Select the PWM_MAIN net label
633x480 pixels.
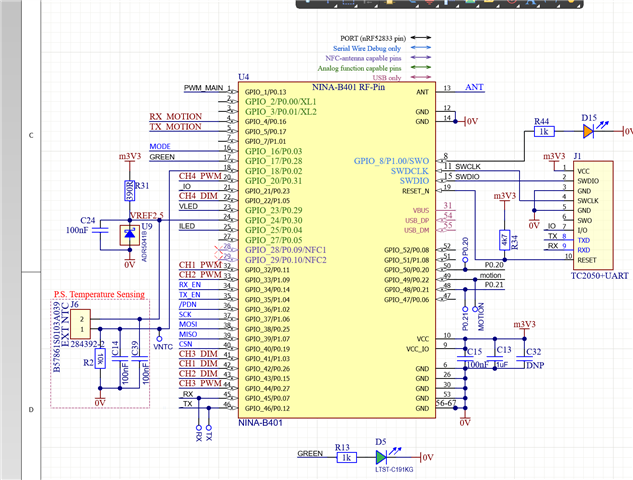click(x=203, y=88)
